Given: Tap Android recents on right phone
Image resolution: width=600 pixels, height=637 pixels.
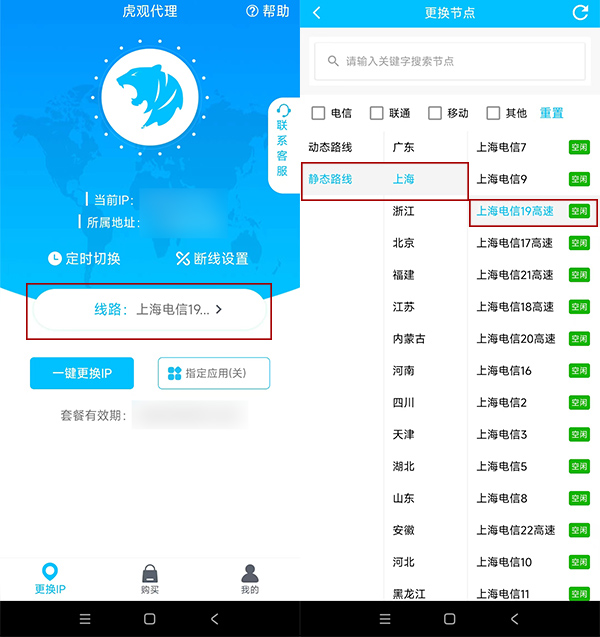Looking at the screenshot, I should pyautogui.click(x=385, y=619).
